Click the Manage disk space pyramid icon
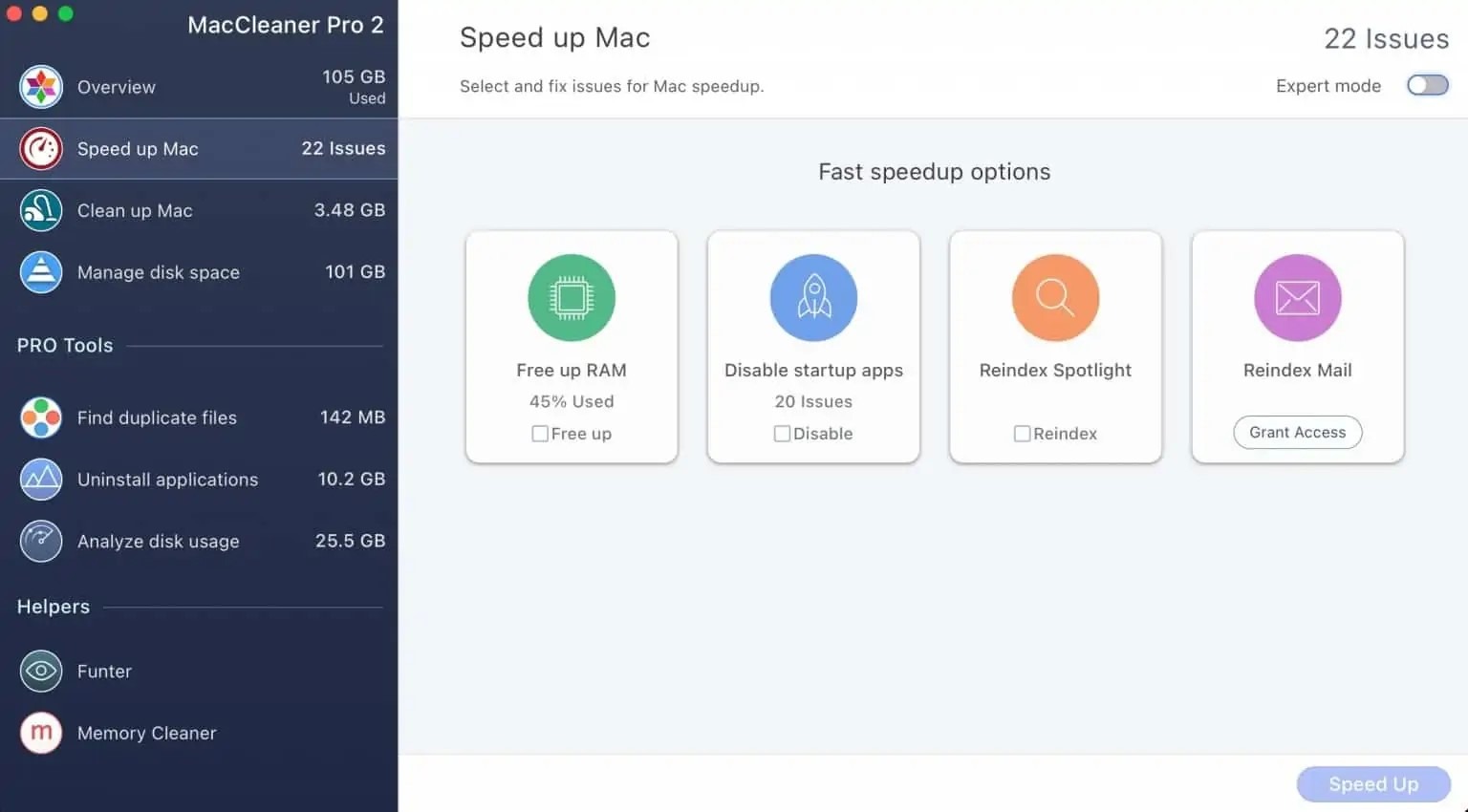 point(41,272)
